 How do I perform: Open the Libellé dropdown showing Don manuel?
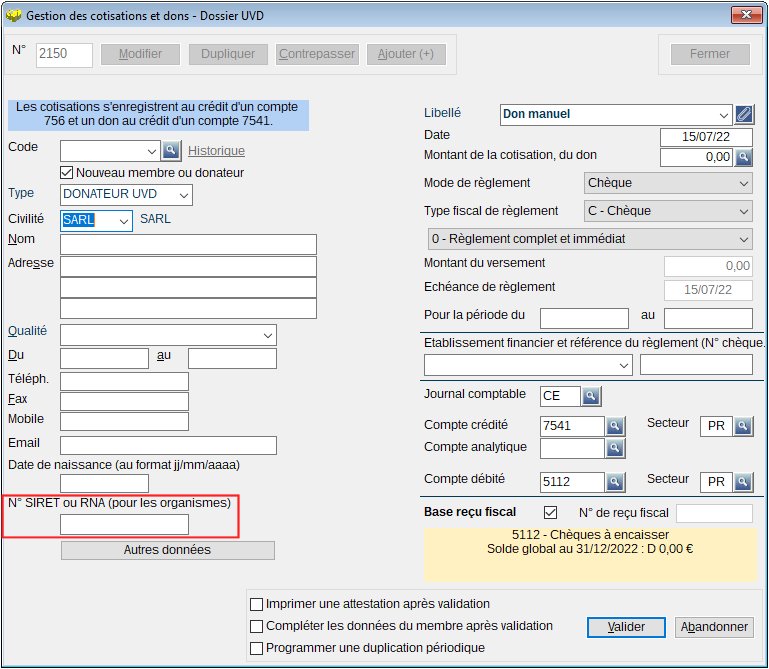pos(723,115)
